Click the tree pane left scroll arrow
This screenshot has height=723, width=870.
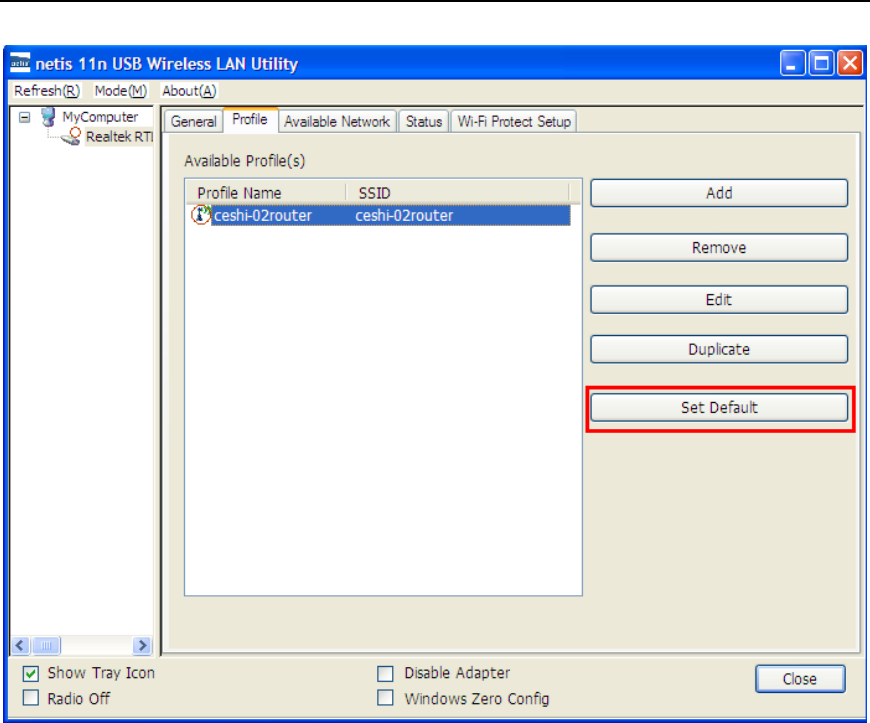click(x=20, y=645)
